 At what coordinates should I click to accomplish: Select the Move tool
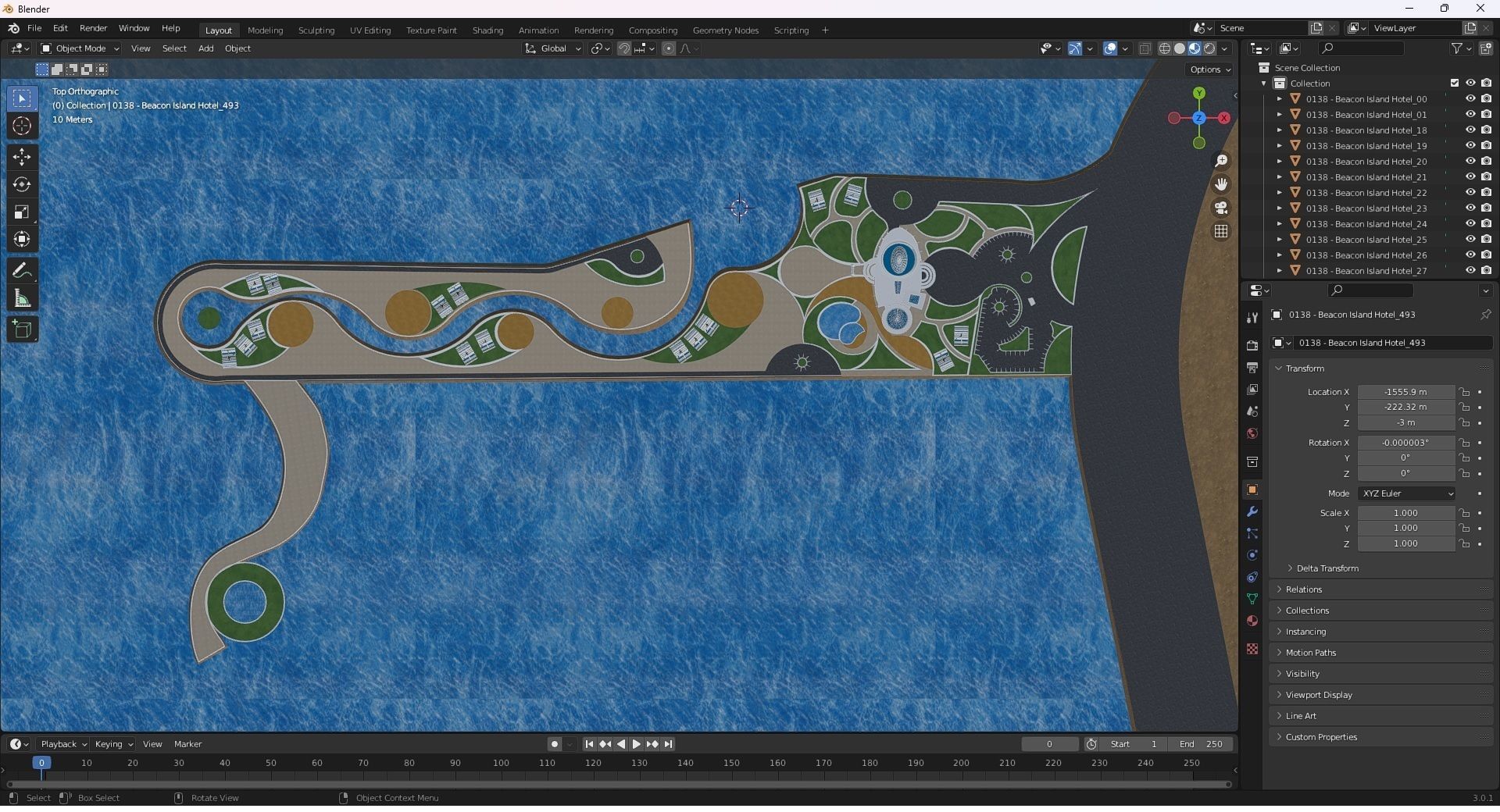pos(22,157)
